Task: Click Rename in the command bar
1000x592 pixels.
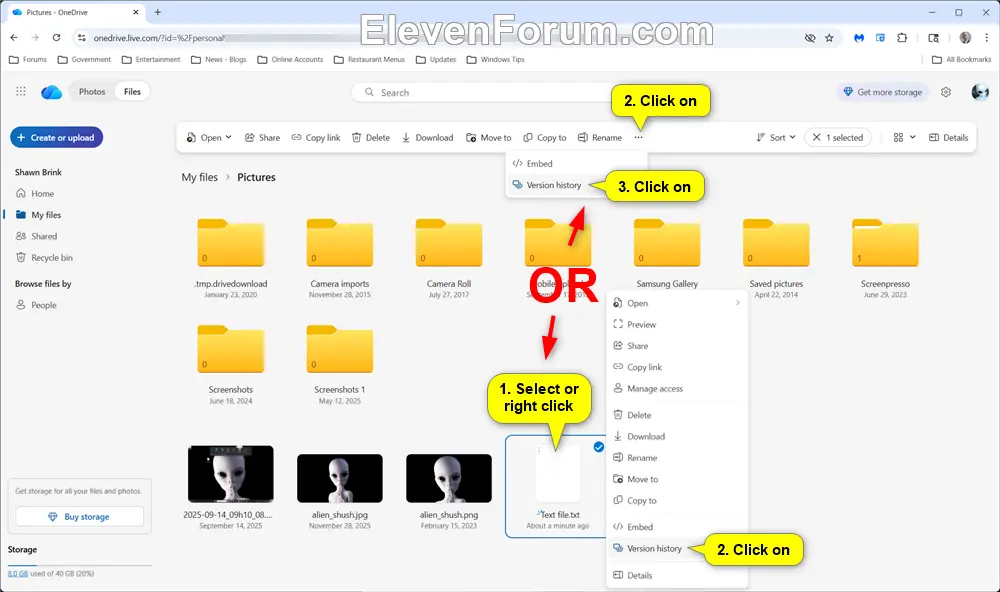Action: (599, 138)
